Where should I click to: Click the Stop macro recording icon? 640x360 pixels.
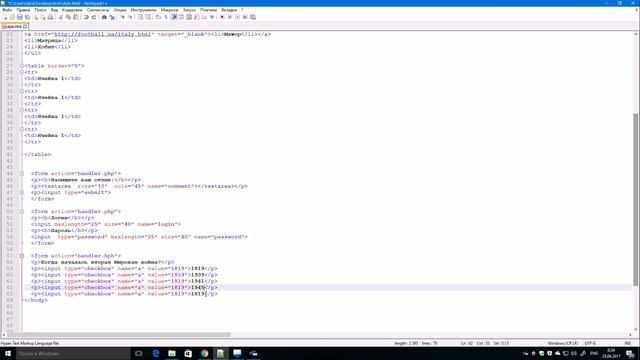(230, 17)
